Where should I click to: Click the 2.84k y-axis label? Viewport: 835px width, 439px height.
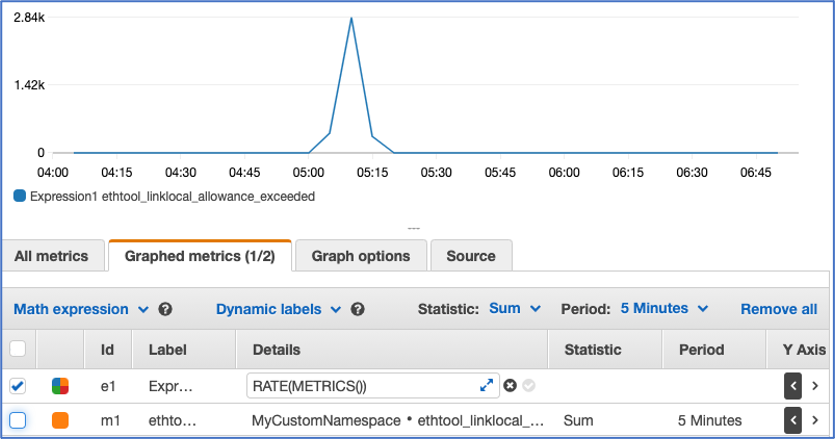point(29,18)
